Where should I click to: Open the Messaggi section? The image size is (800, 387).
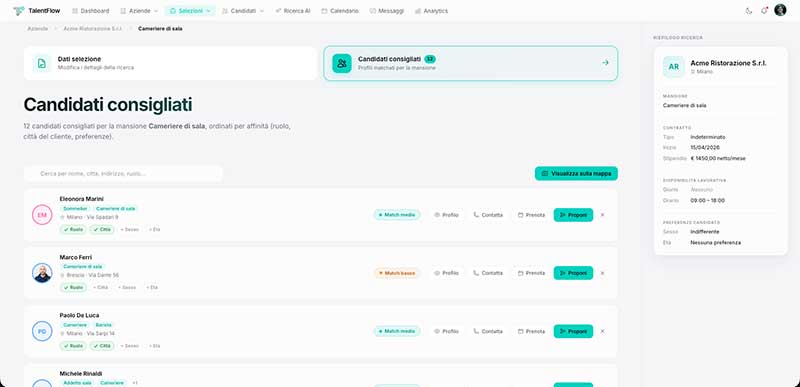click(387, 11)
